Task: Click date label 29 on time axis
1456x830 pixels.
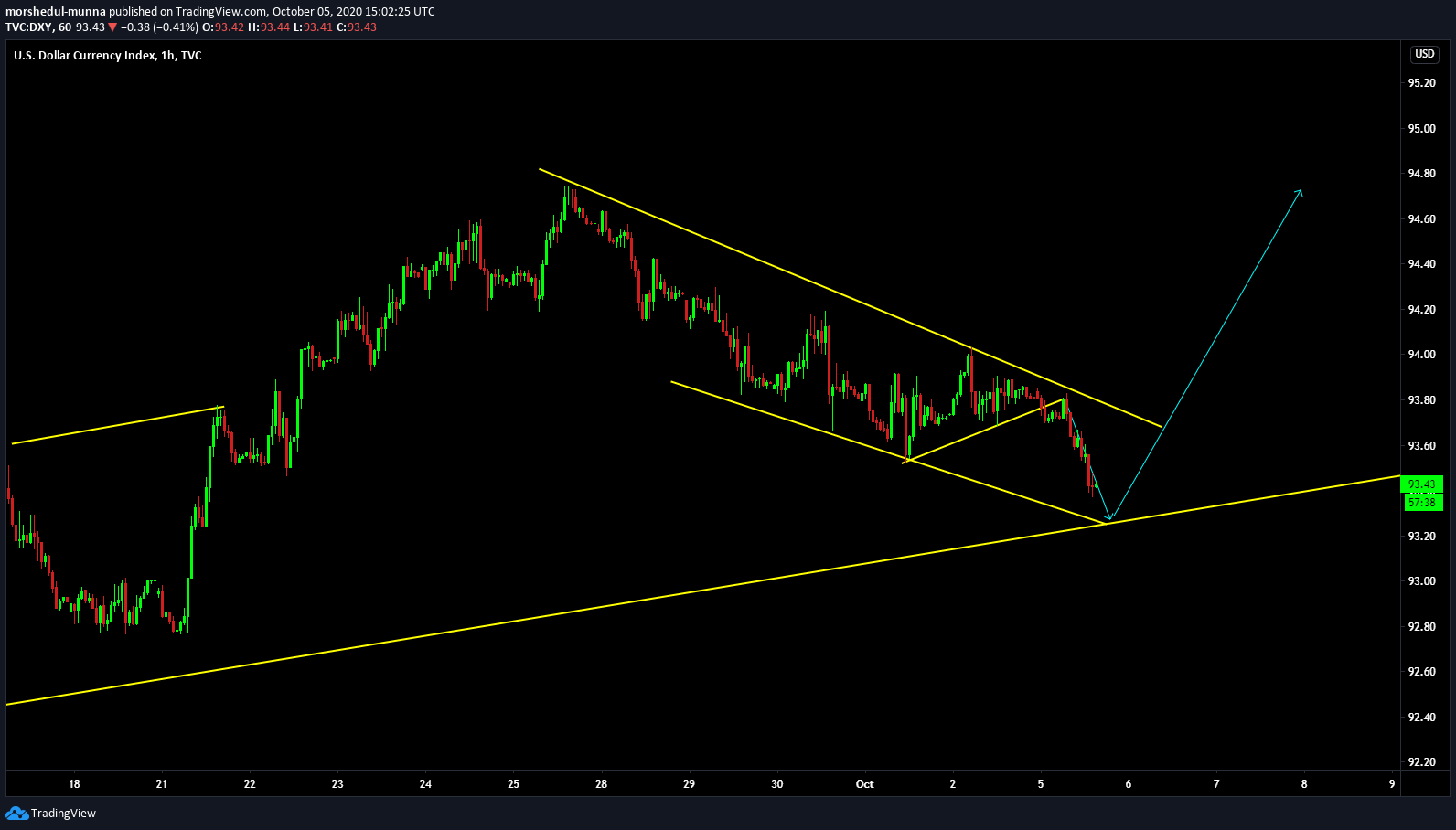Action: [x=689, y=784]
